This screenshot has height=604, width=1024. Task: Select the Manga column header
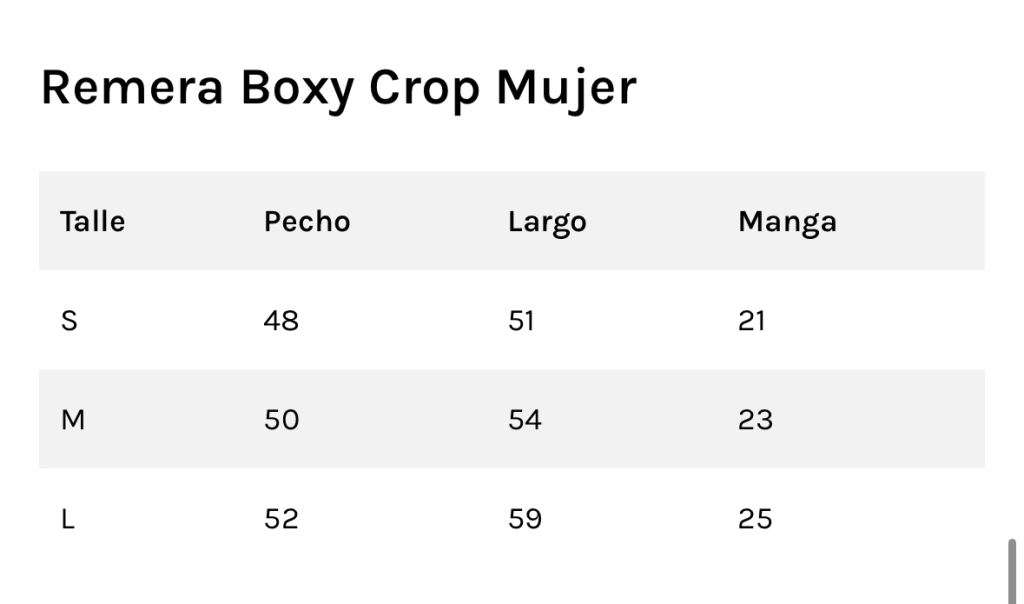point(787,222)
